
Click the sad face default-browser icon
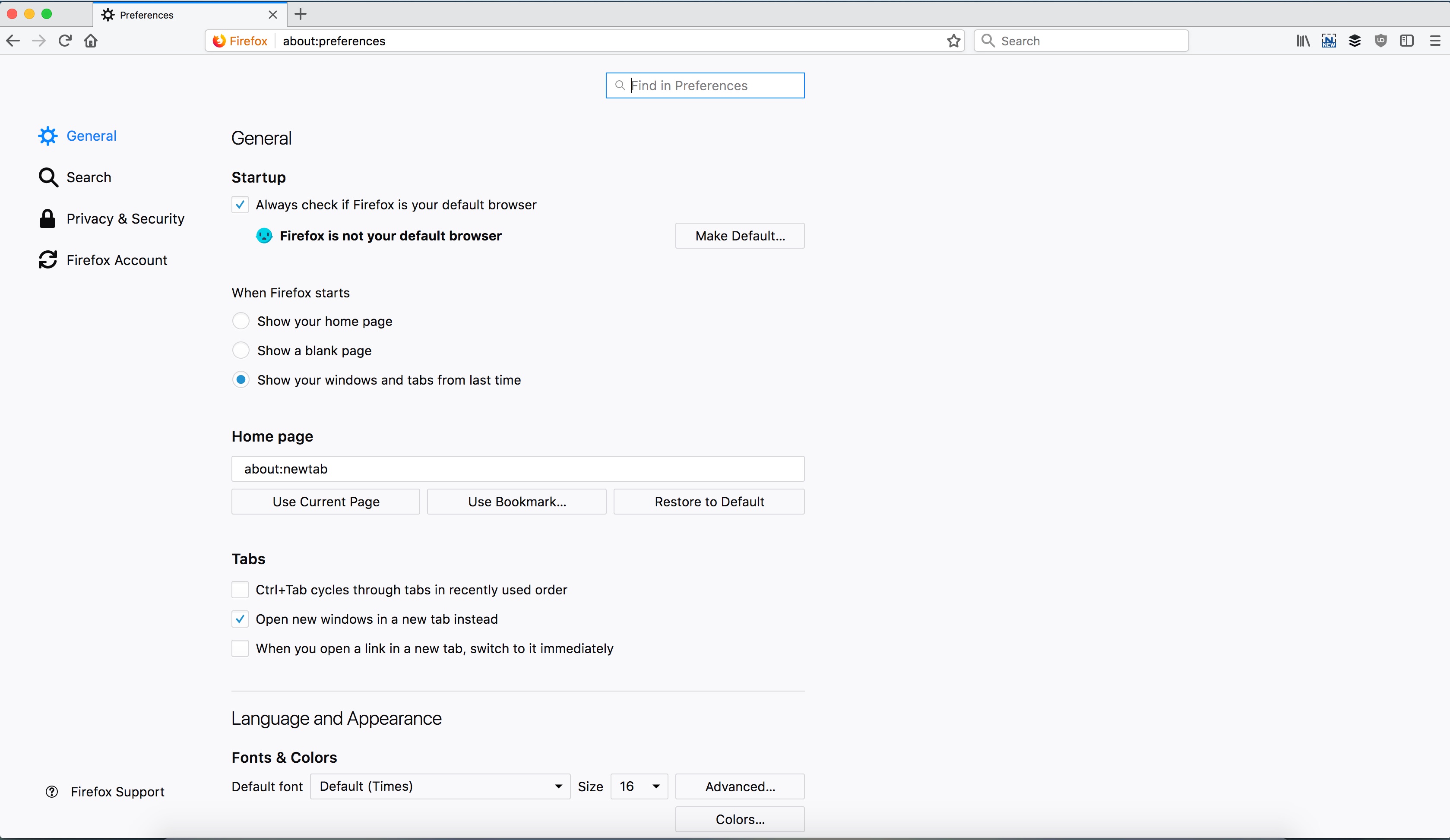click(x=264, y=236)
